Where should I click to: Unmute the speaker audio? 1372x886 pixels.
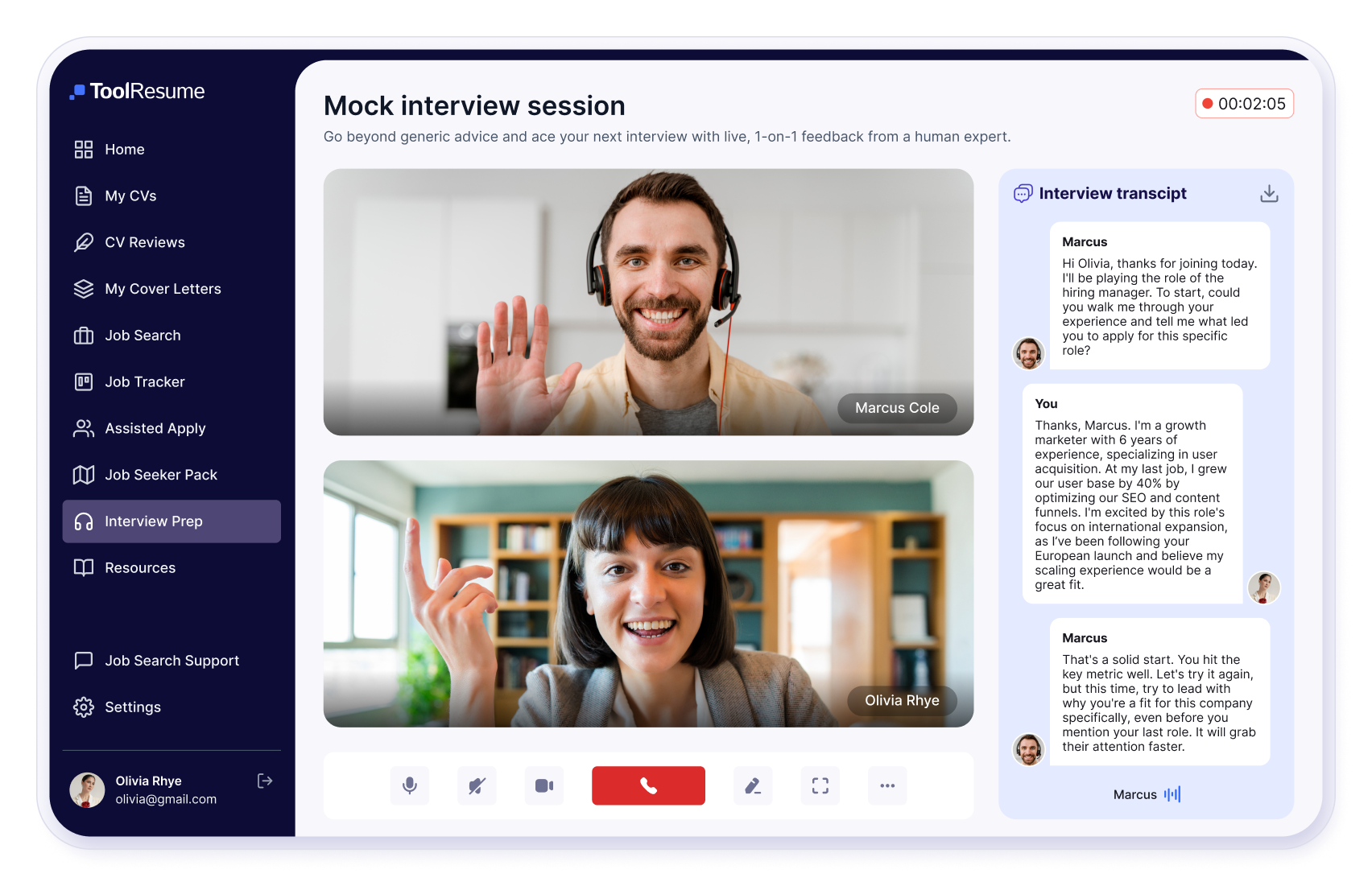pos(477,785)
